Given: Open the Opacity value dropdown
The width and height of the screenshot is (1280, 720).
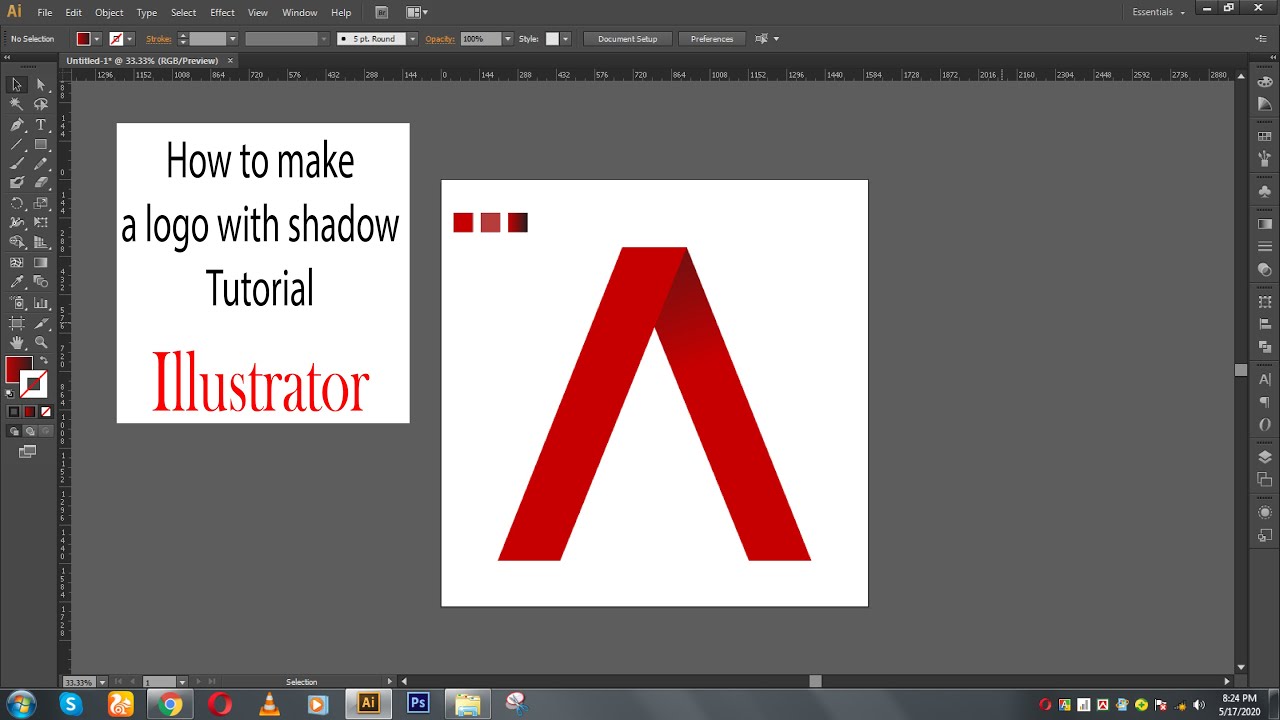Looking at the screenshot, I should coord(508,39).
